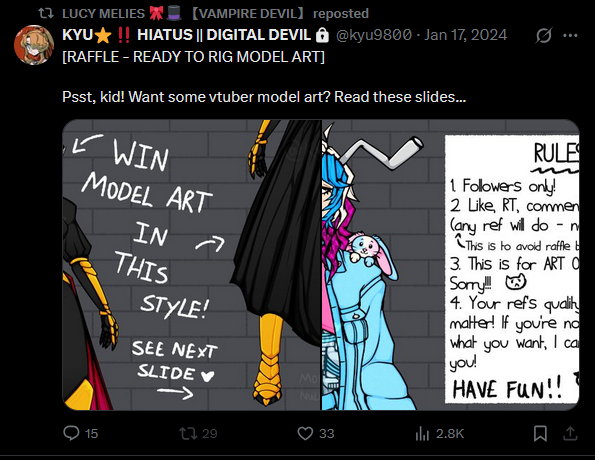Open the Jan 17, 2024 timestamp
Viewport: 595px width, 460px height.
[x=465, y=35]
